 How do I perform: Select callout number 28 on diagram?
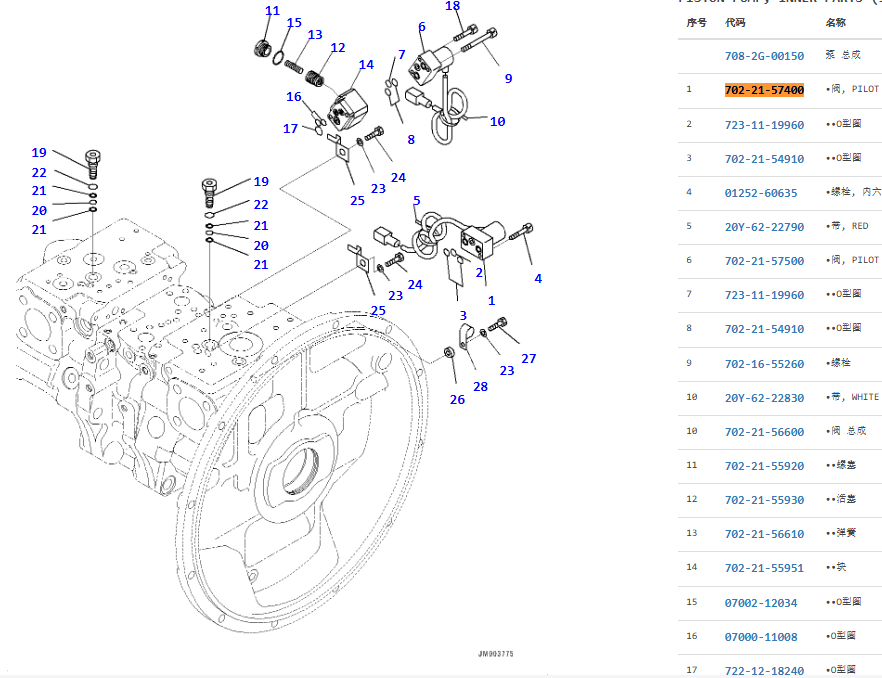pyautogui.click(x=480, y=387)
